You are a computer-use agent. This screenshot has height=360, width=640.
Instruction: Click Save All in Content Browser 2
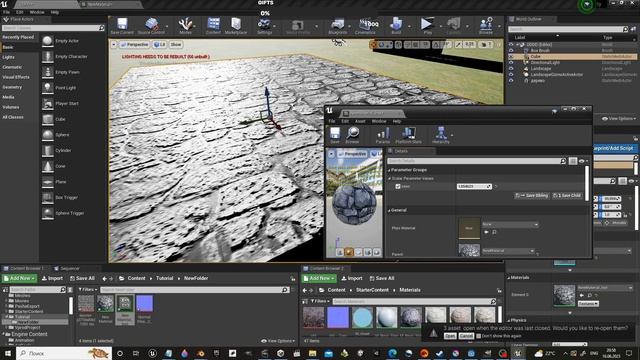382,278
